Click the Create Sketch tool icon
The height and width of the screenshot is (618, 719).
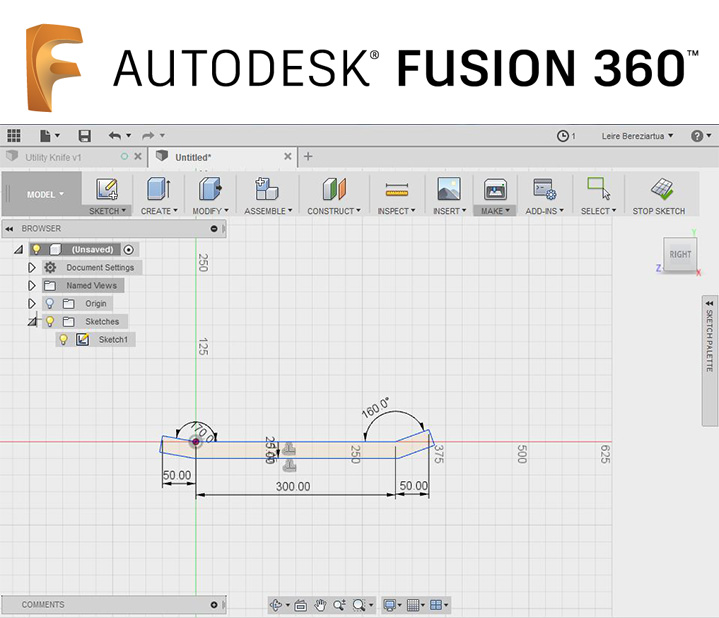point(107,189)
